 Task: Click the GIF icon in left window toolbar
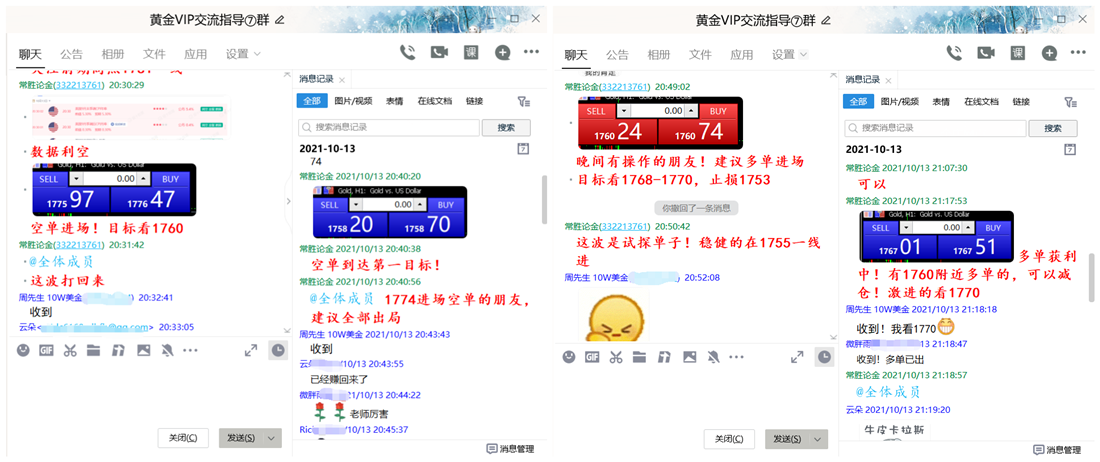46,351
